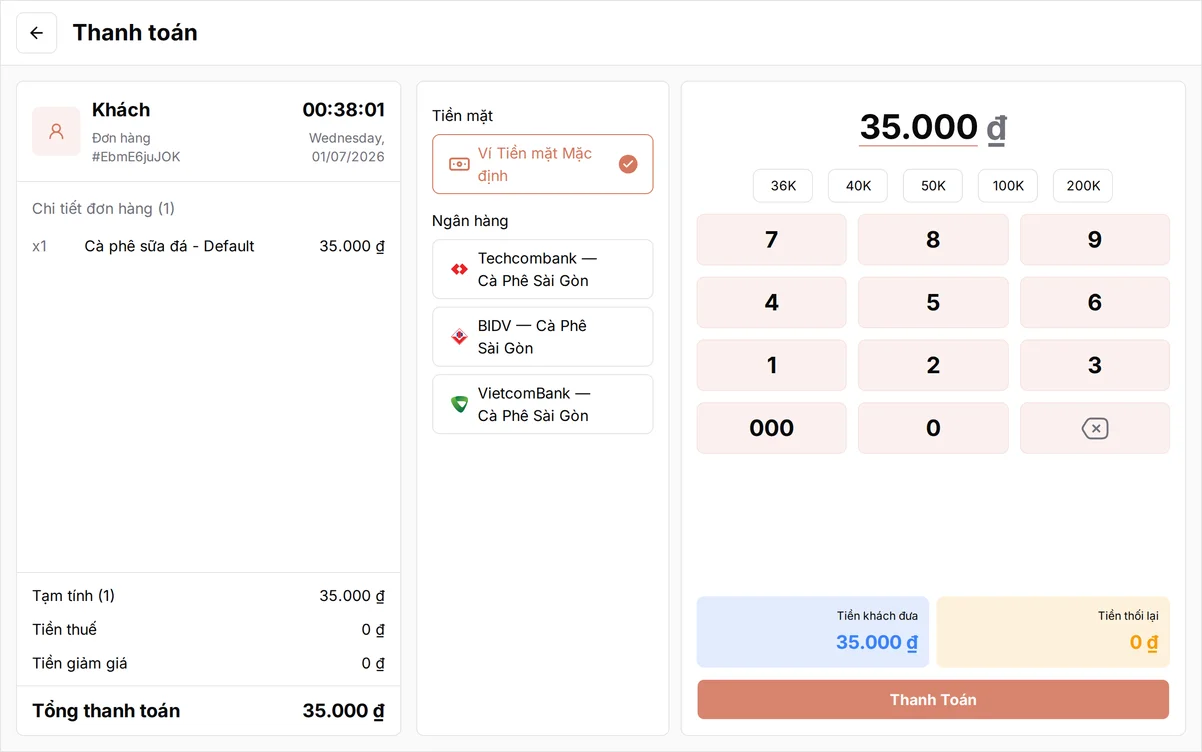Click the Techcombank logo icon
Image resolution: width=1202 pixels, height=752 pixels.
(459, 269)
